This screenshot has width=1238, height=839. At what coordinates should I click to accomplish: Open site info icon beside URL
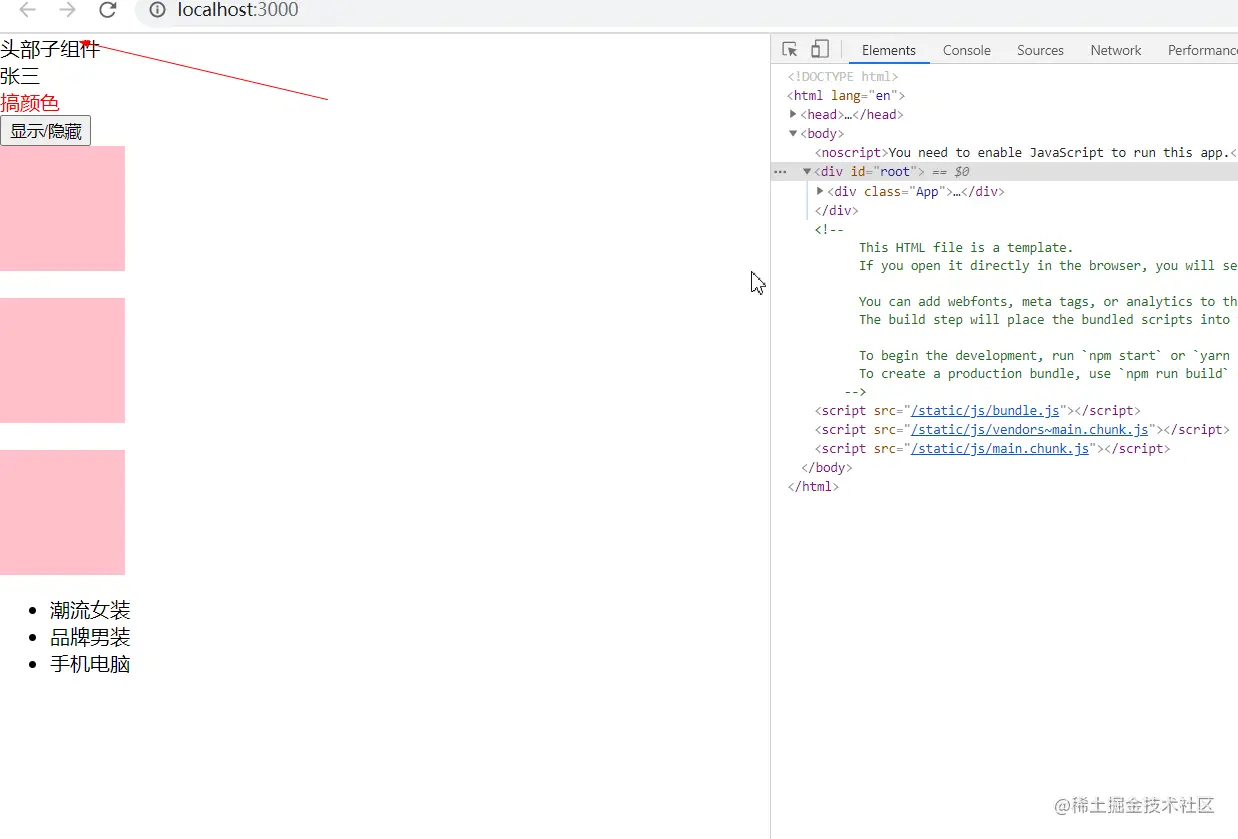[157, 10]
